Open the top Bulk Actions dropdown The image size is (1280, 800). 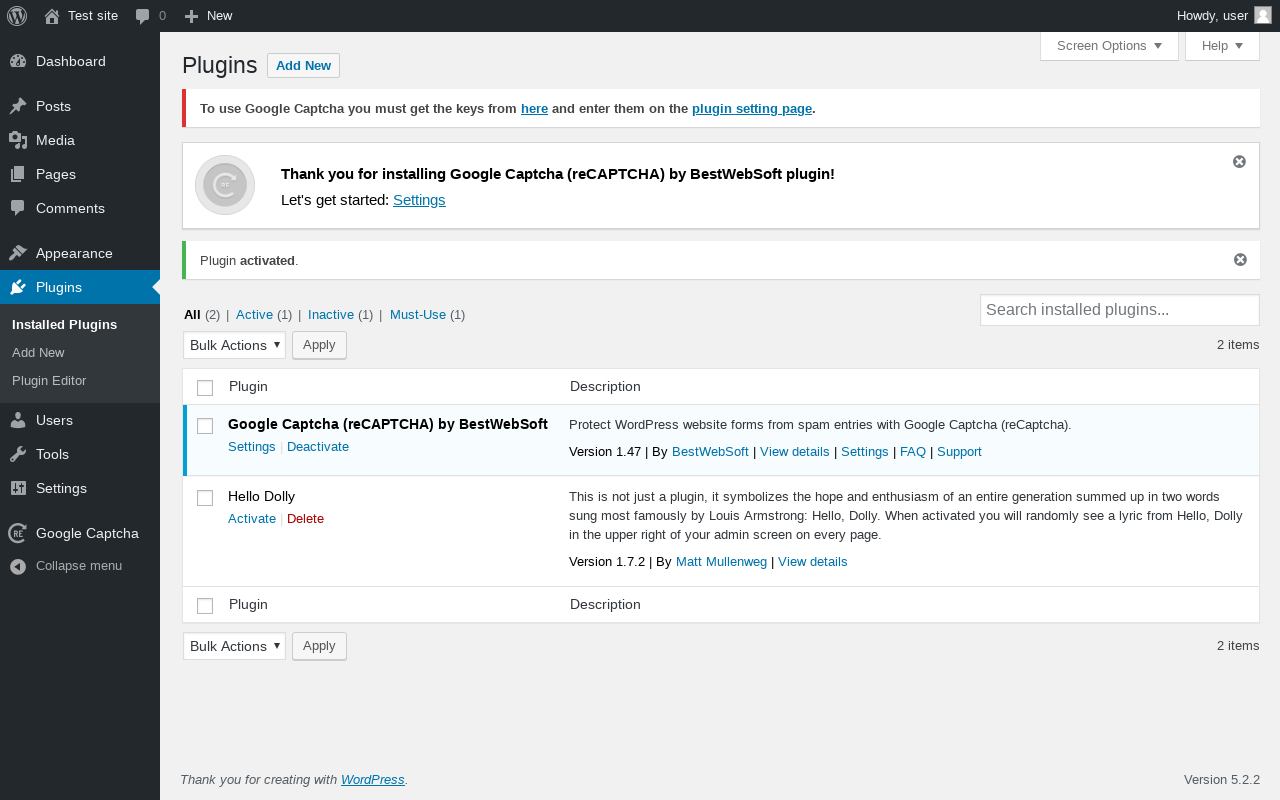click(234, 345)
